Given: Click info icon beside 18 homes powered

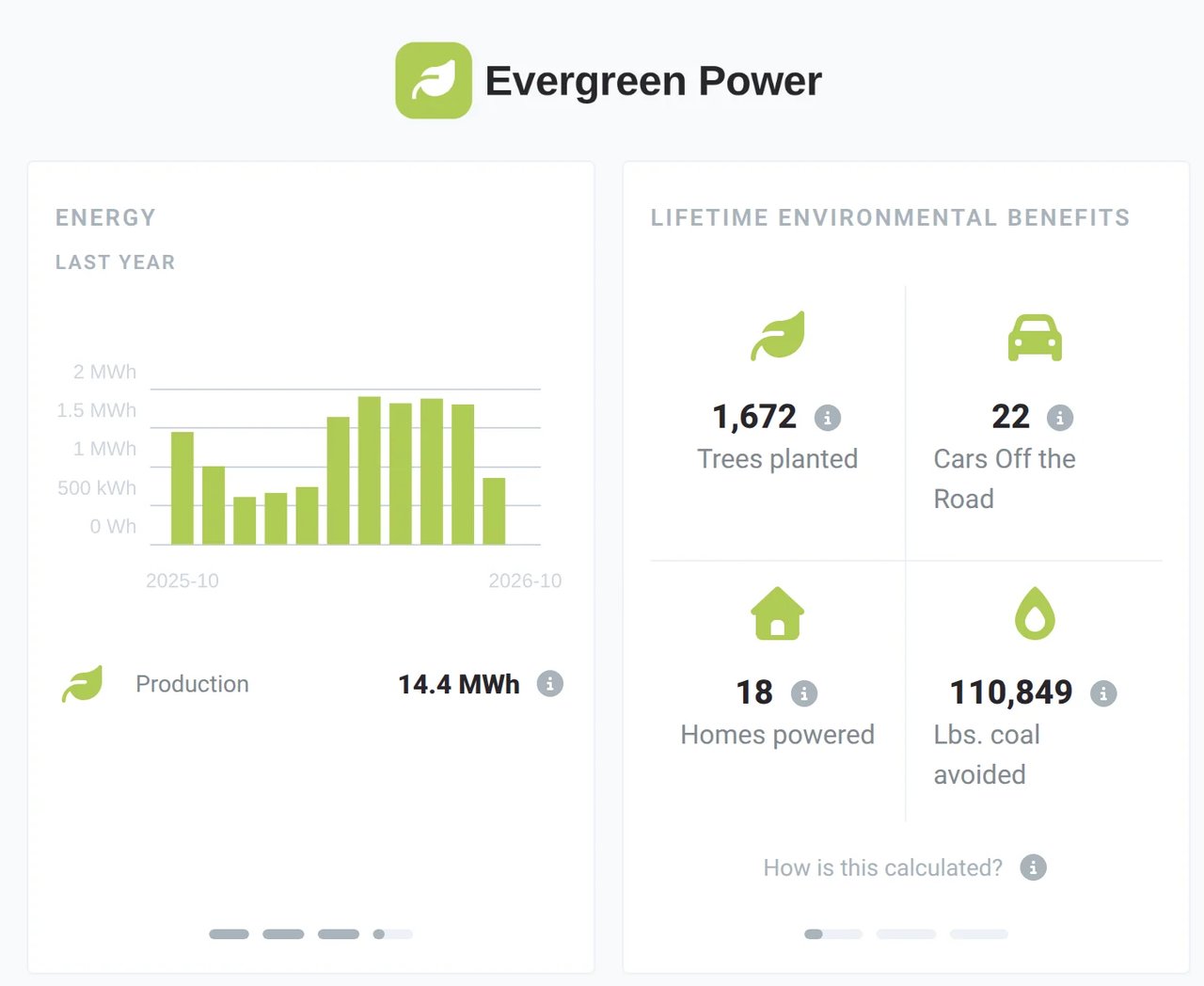Looking at the screenshot, I should [x=804, y=693].
